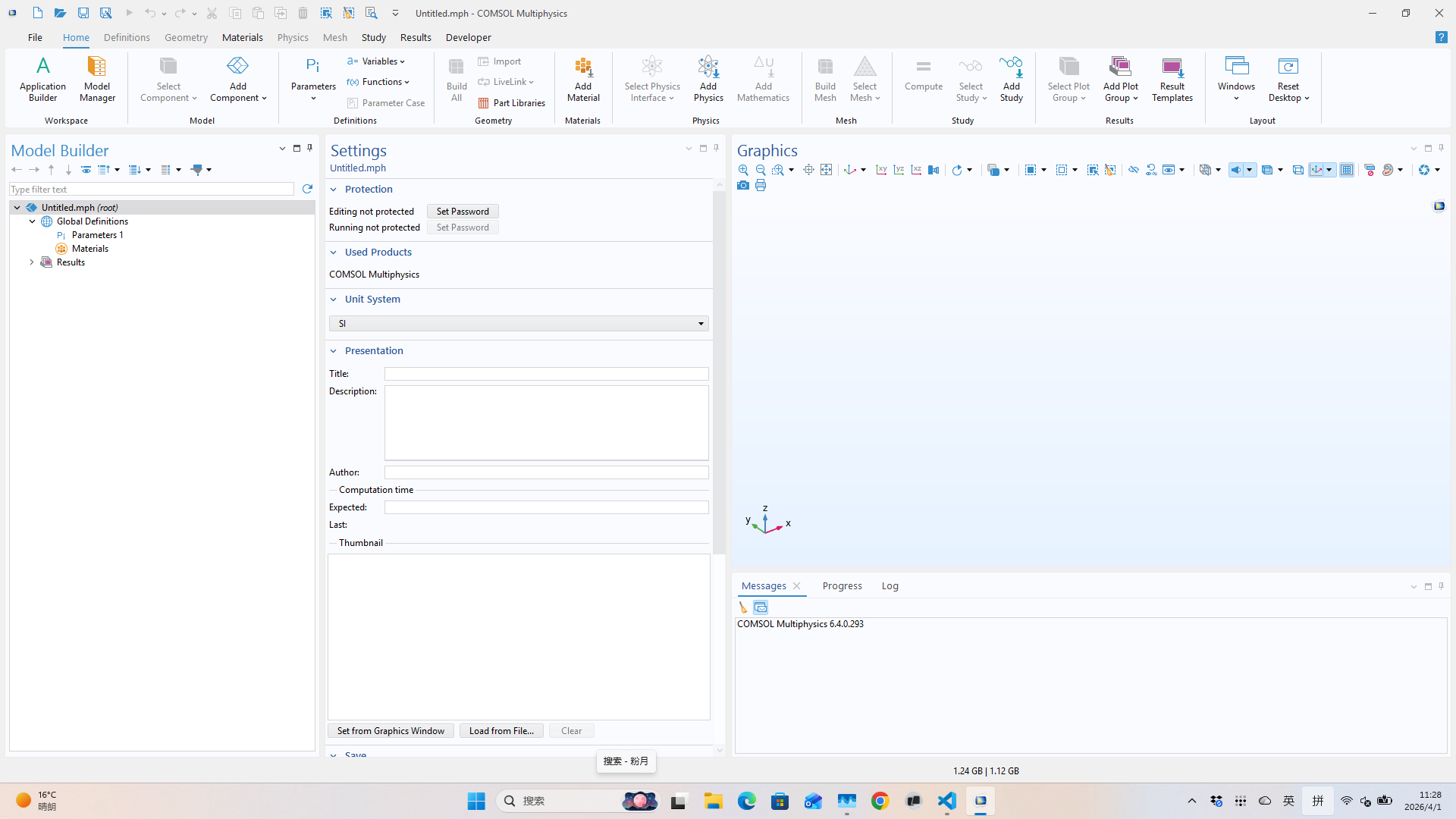The width and height of the screenshot is (1456, 819).
Task: Launch the Model Manager
Action: click(x=96, y=80)
